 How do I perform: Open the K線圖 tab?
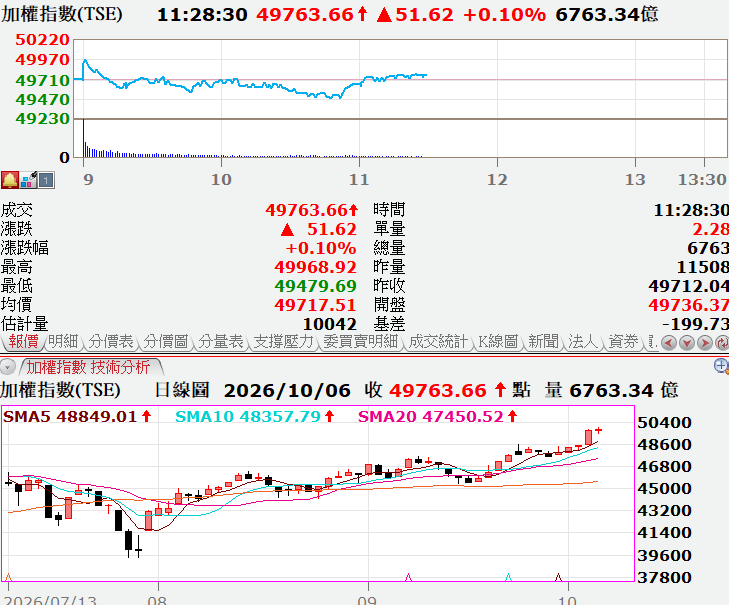498,342
